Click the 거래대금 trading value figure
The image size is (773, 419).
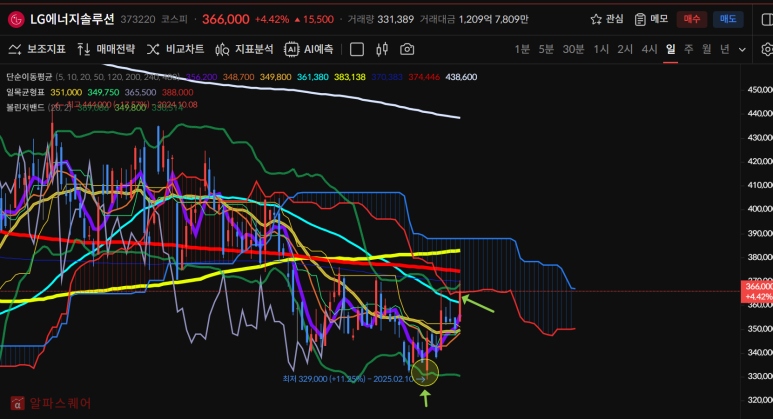(x=493, y=19)
